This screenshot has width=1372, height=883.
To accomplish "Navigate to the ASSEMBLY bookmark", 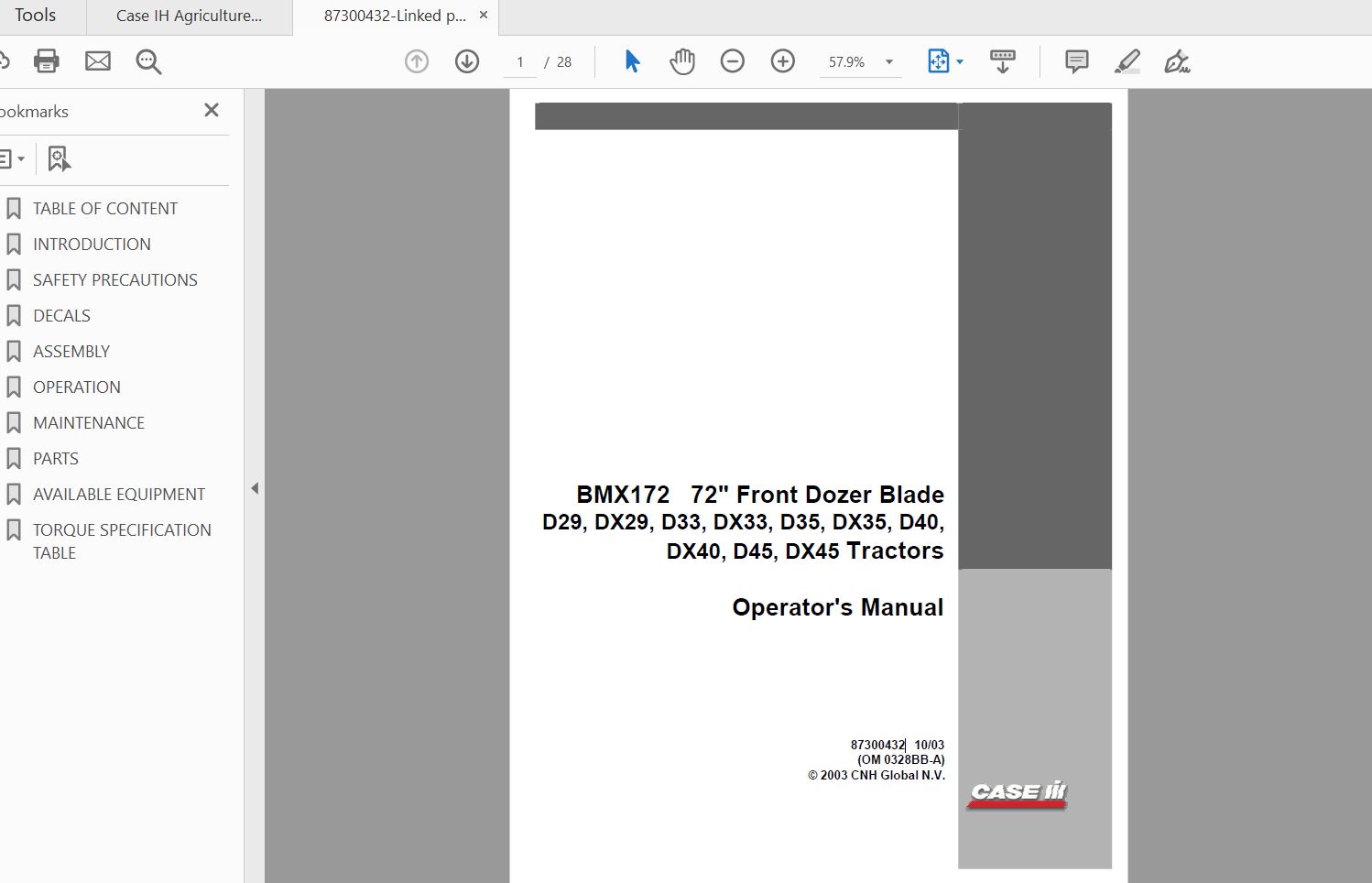I will click(71, 352).
